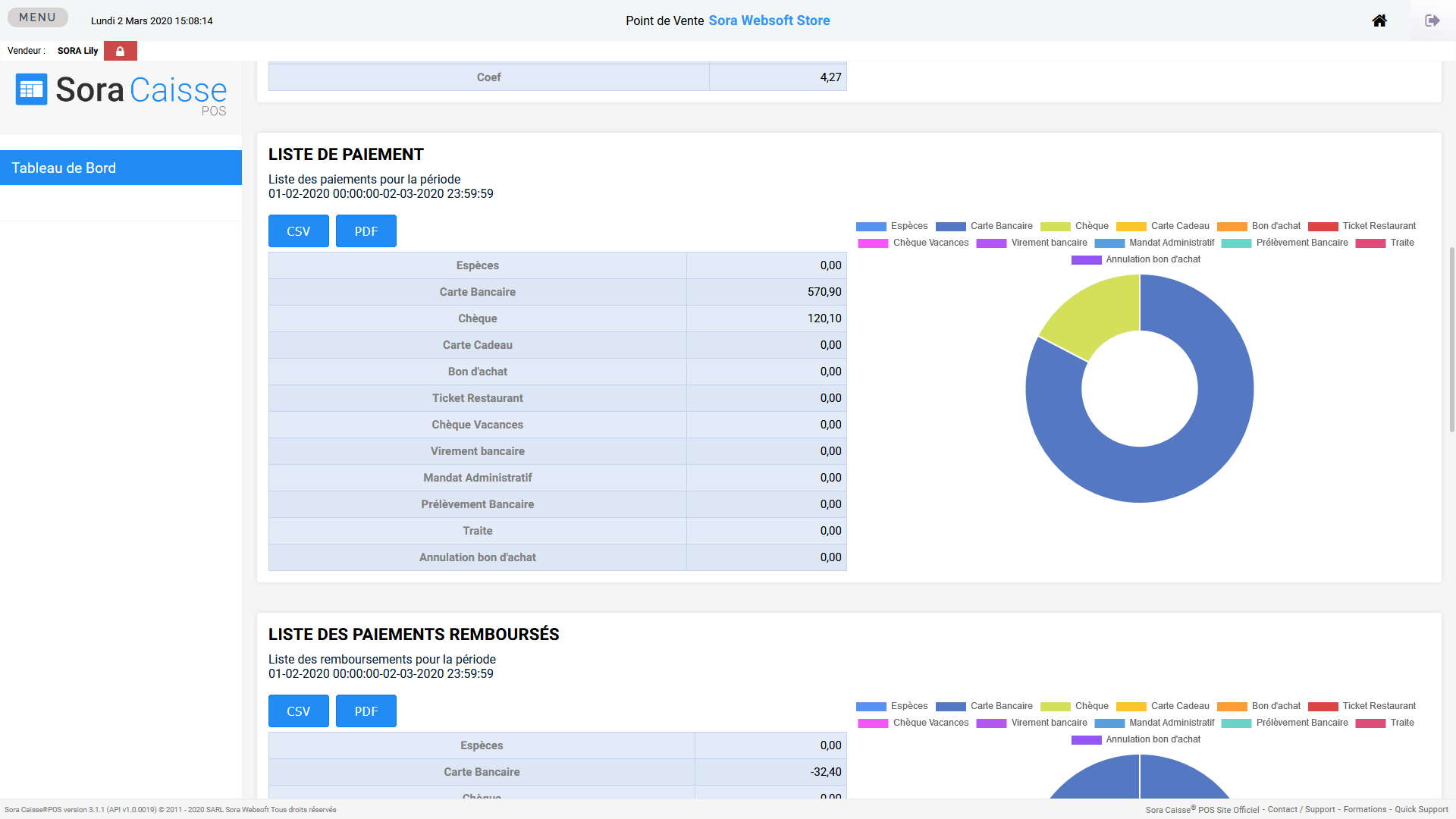Toggle Carte Bancaire legend in payment chart
Screen dimensions: 1456x819
[984, 226]
